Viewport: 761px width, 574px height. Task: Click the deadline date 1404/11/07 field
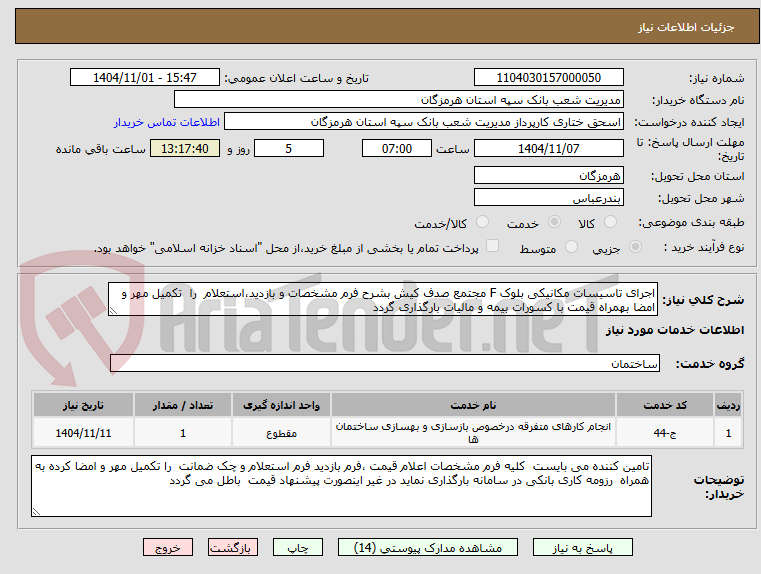(548, 148)
